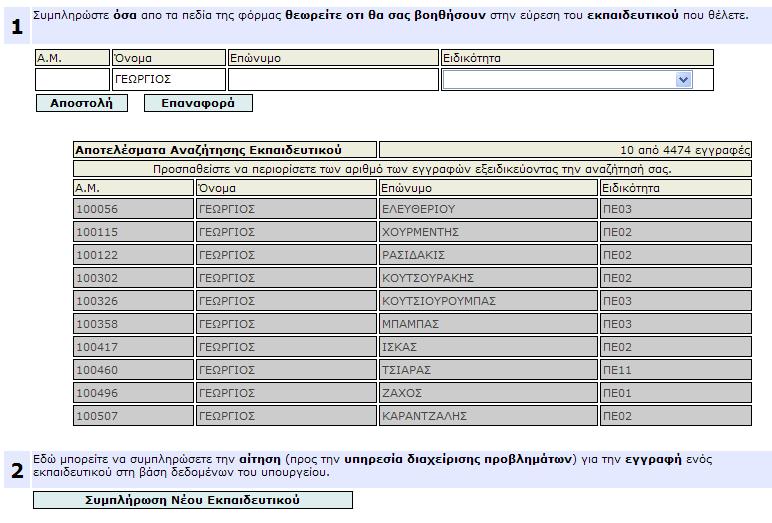Image resolution: width=772 pixels, height=523 pixels.
Task: Click surname ΙΣΚΑΣ in results
Action: point(399,347)
